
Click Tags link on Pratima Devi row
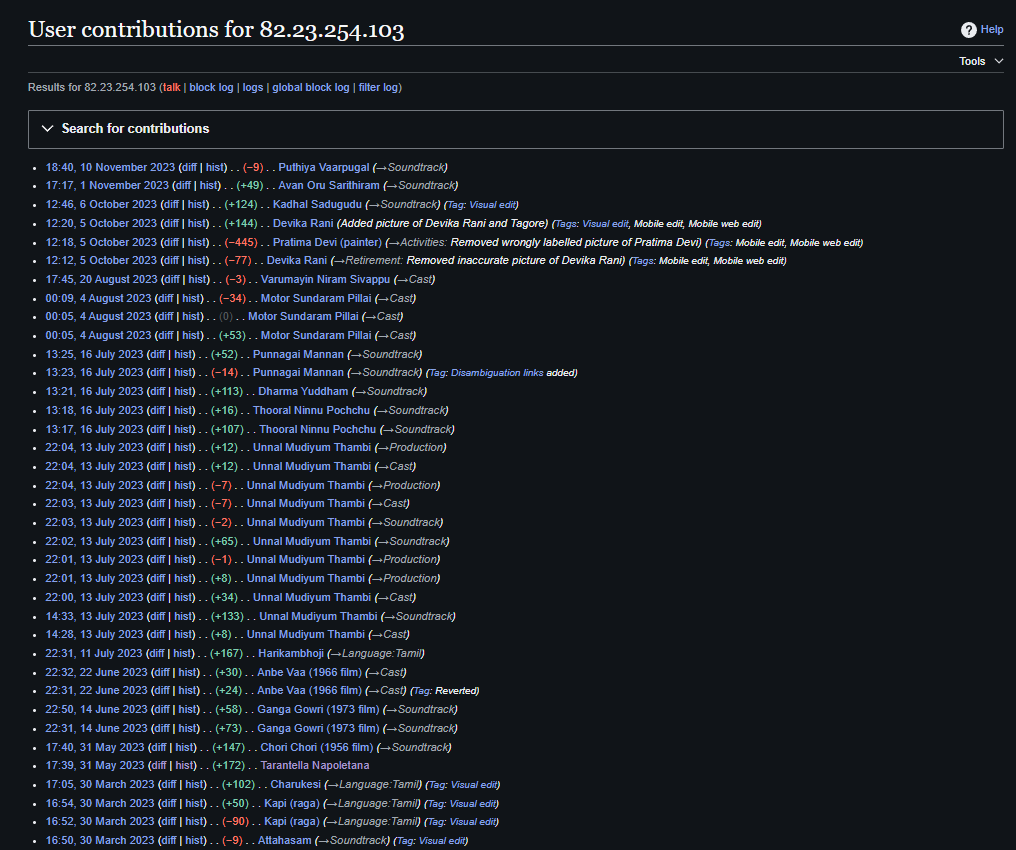[719, 243]
